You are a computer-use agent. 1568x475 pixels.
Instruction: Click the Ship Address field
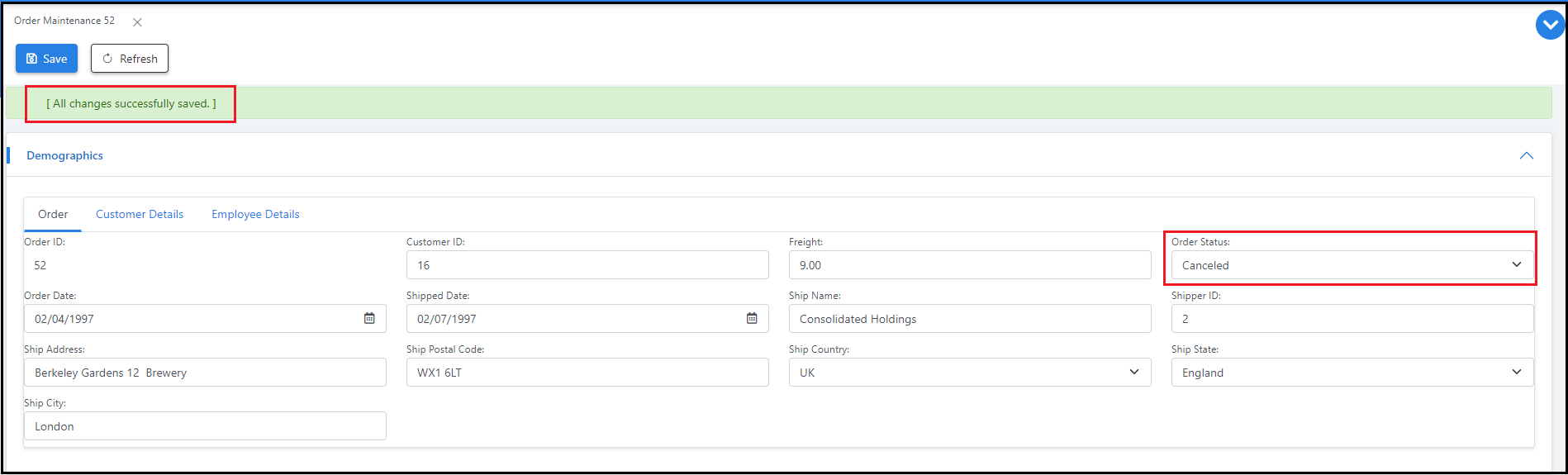[204, 373]
